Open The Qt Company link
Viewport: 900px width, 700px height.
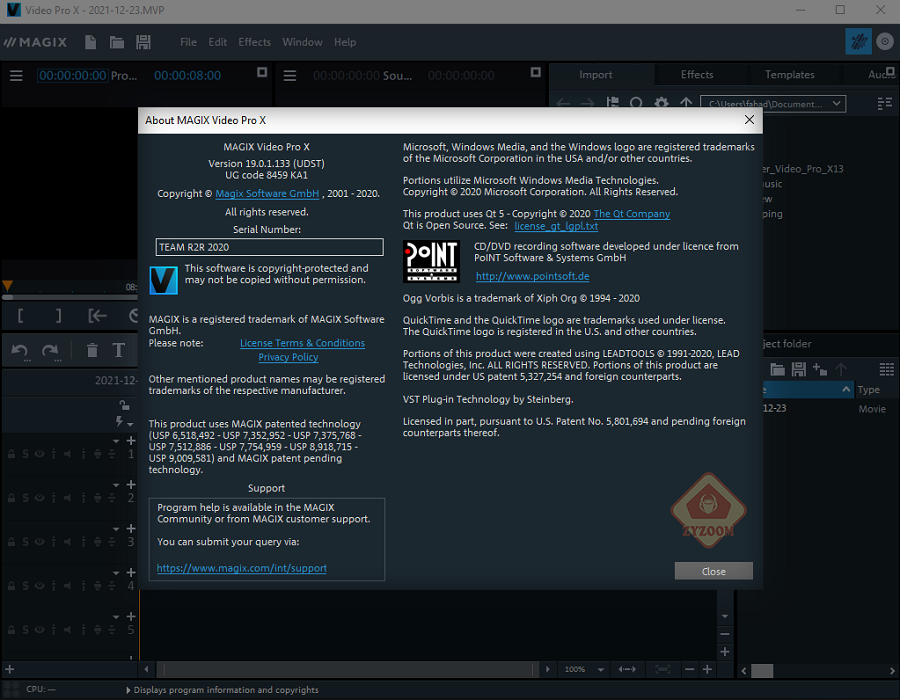(631, 213)
